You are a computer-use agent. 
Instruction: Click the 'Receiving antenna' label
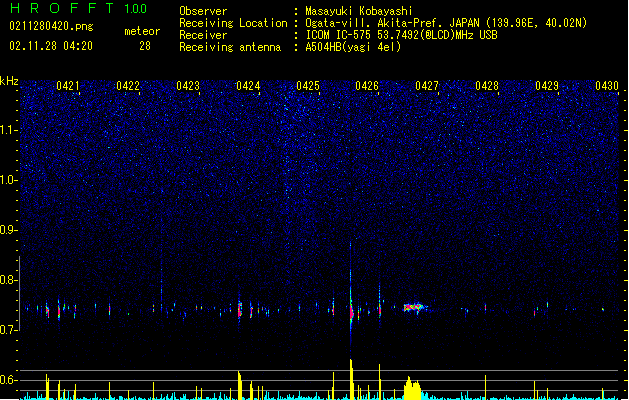tap(230, 47)
